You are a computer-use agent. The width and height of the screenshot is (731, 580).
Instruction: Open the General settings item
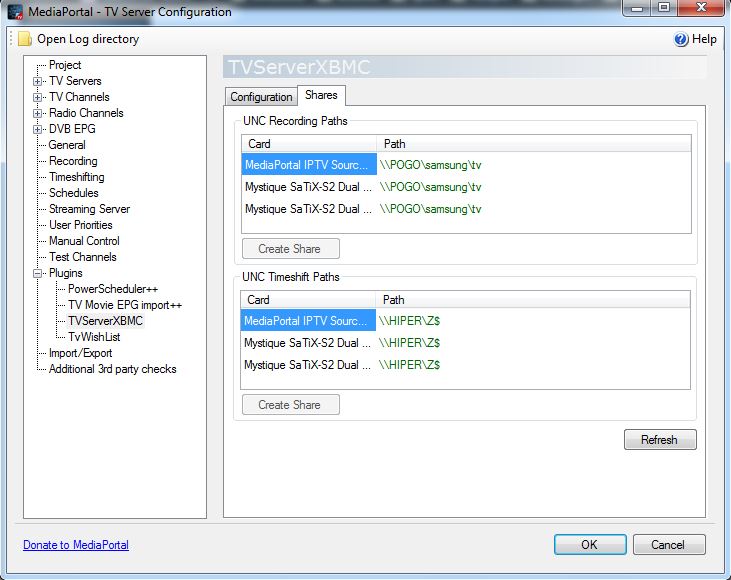click(67, 145)
